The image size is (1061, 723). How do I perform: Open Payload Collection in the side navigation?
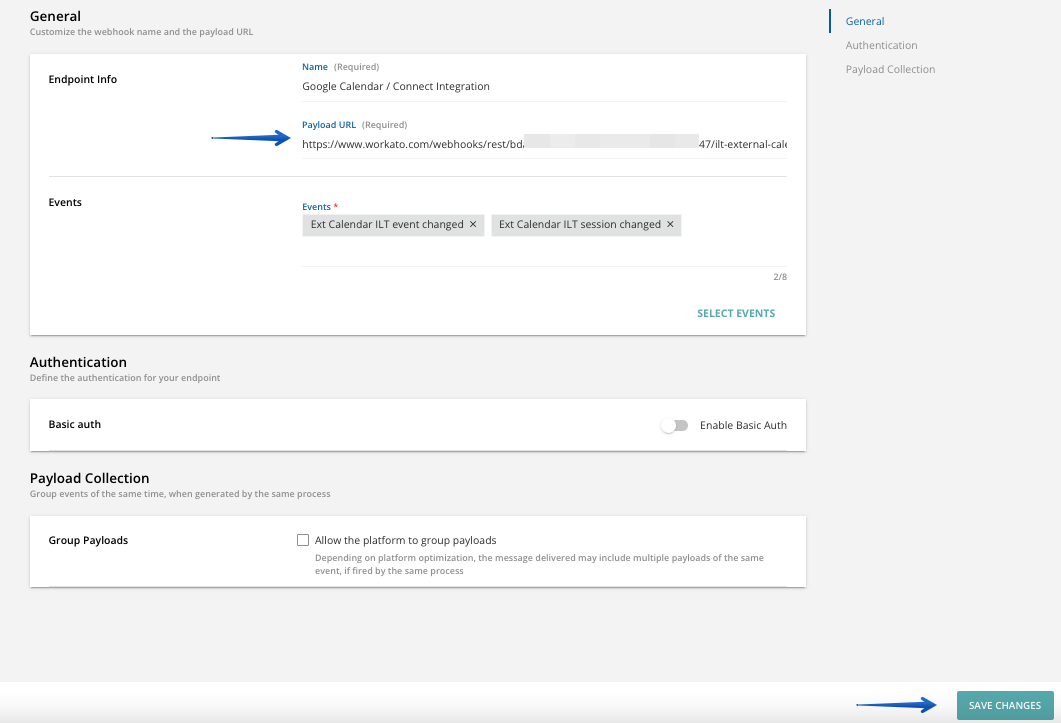click(x=890, y=69)
